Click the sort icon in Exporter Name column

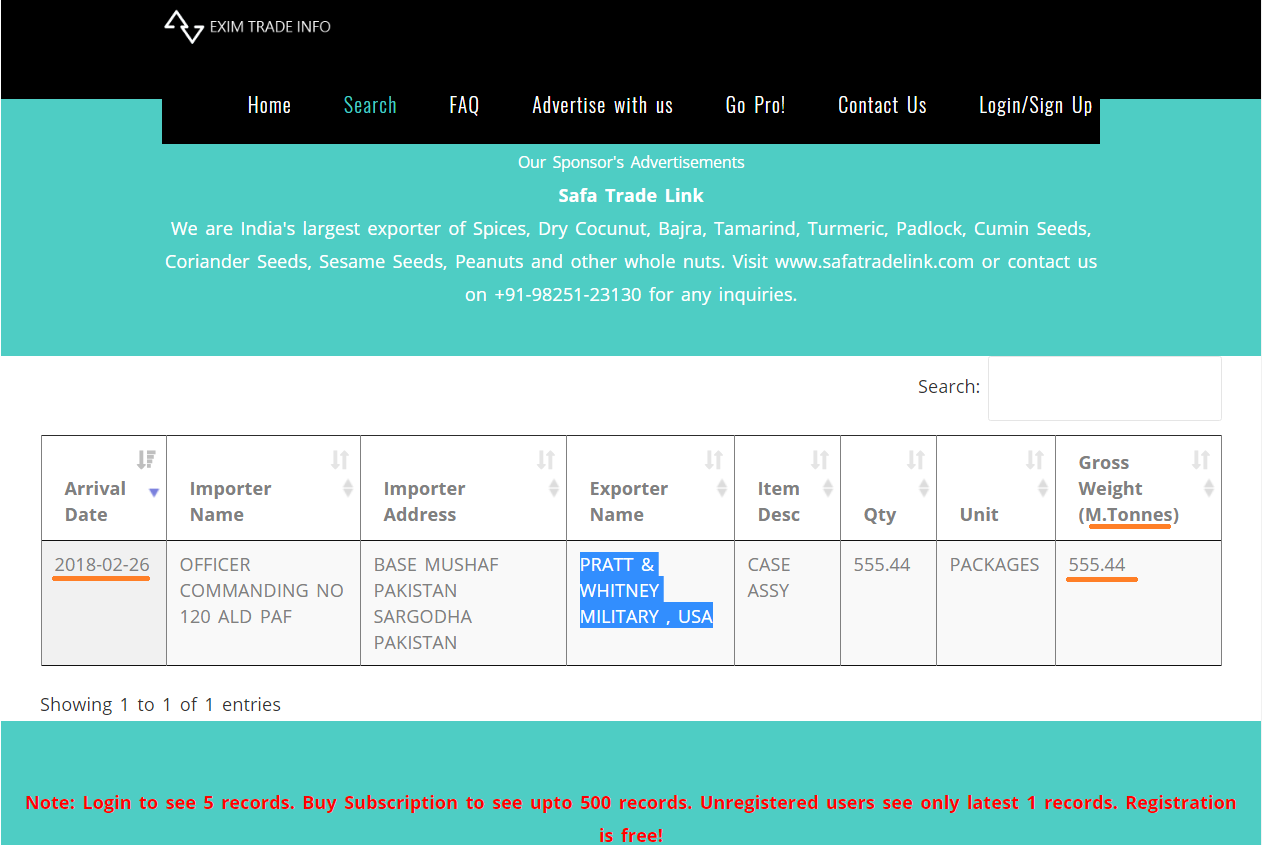point(714,460)
